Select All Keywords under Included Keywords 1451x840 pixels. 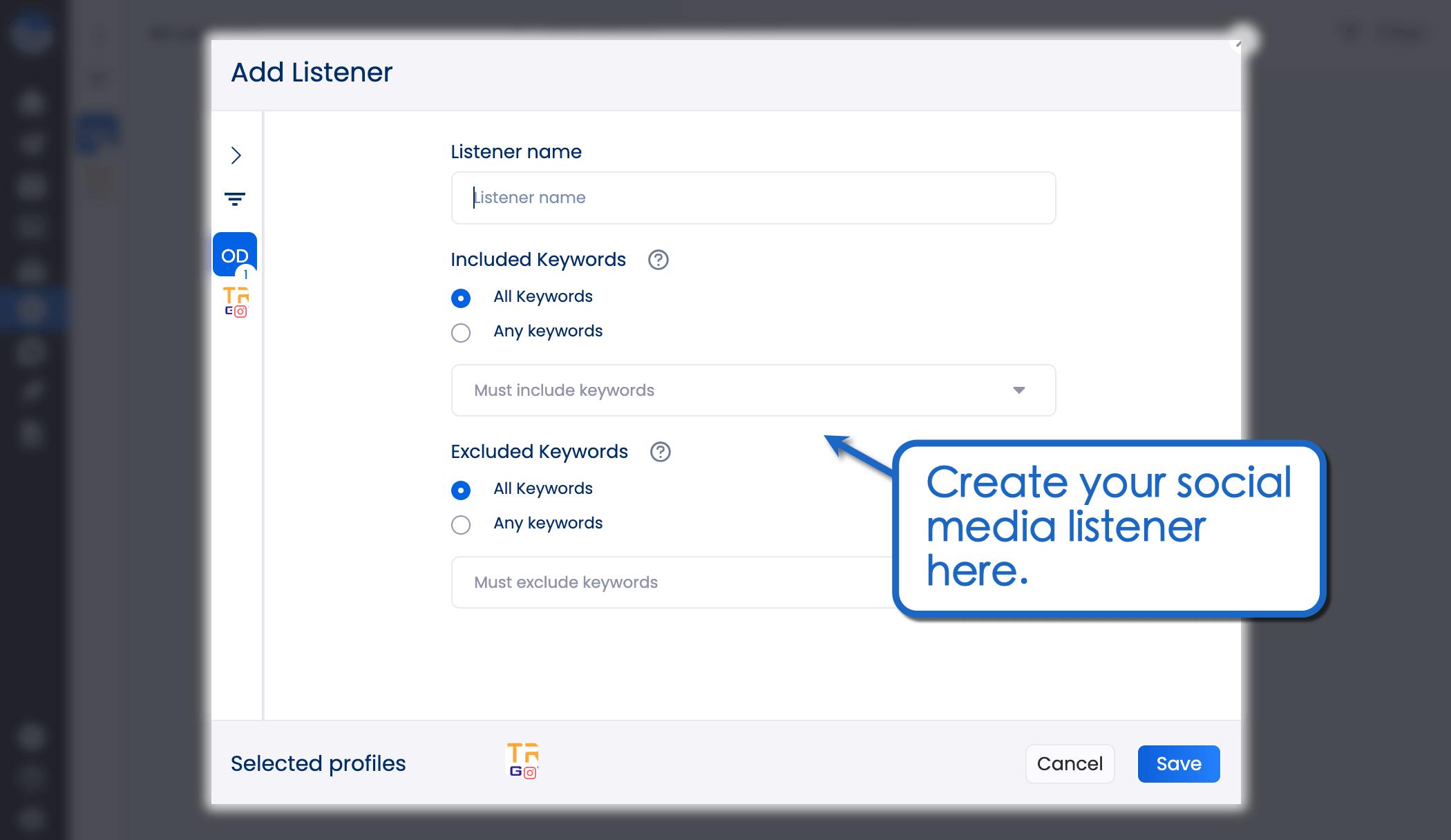point(461,298)
